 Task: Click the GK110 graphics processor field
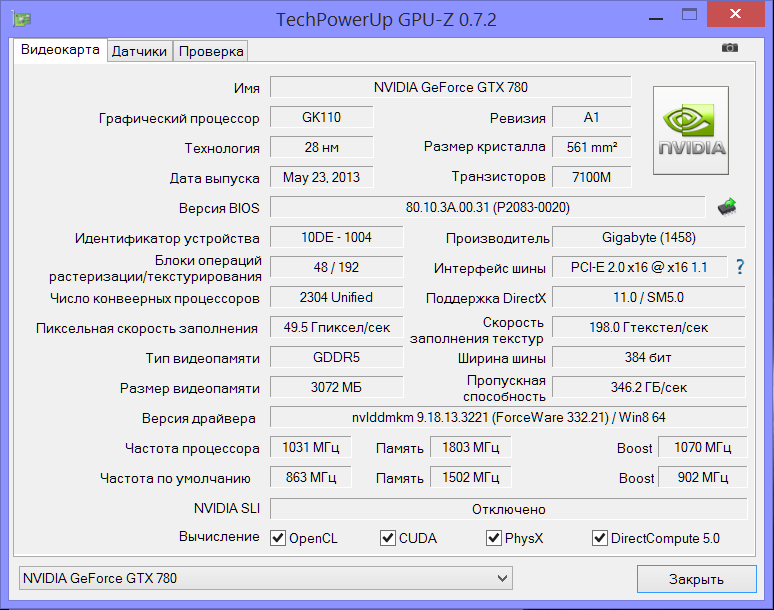[321, 117]
